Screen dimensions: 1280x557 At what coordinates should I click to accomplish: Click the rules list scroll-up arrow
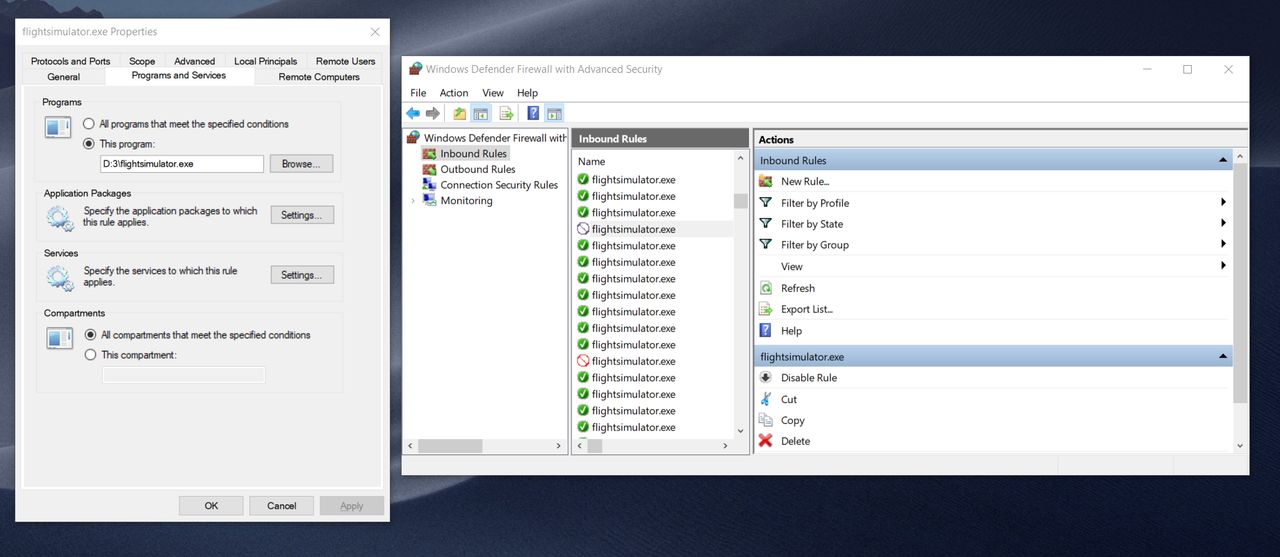pos(741,159)
